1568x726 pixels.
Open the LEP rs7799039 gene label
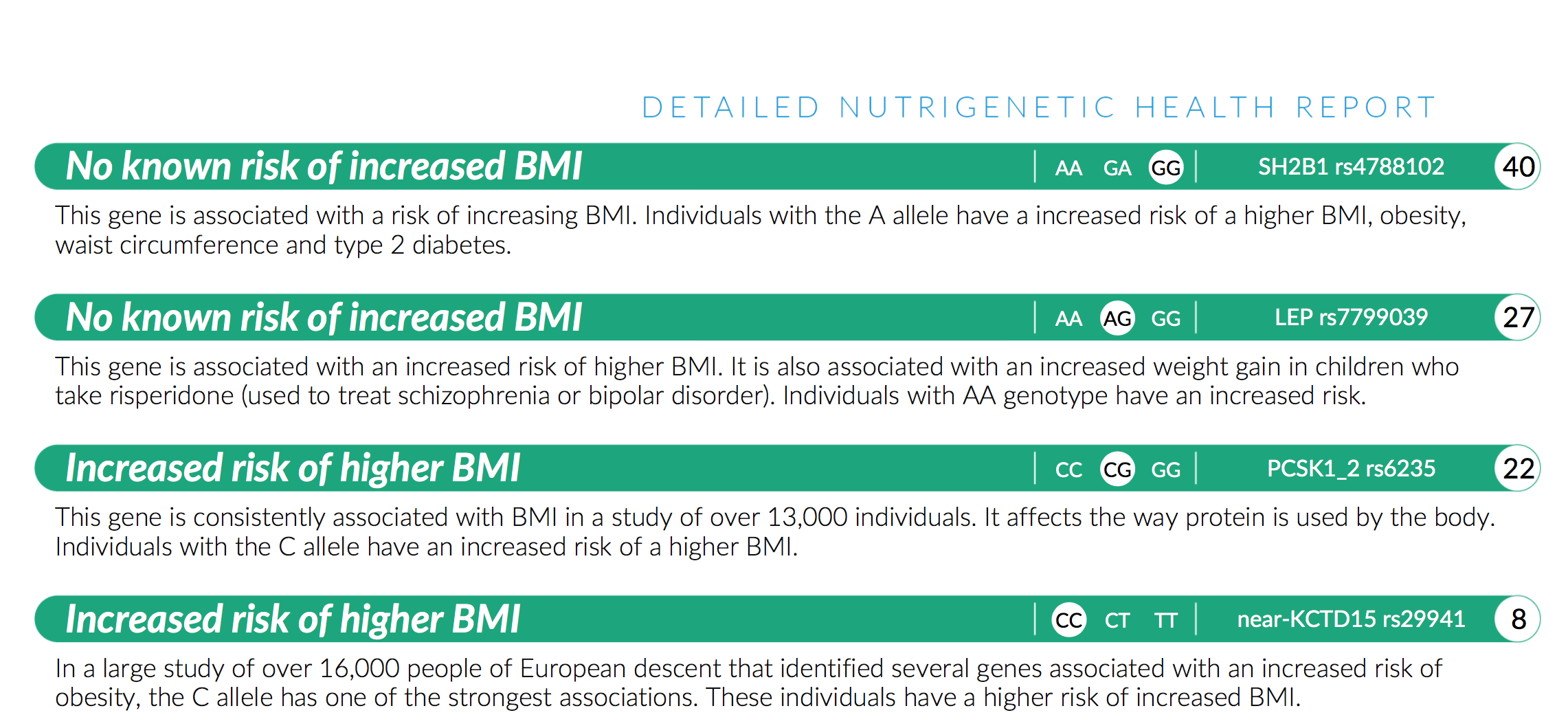click(1351, 317)
